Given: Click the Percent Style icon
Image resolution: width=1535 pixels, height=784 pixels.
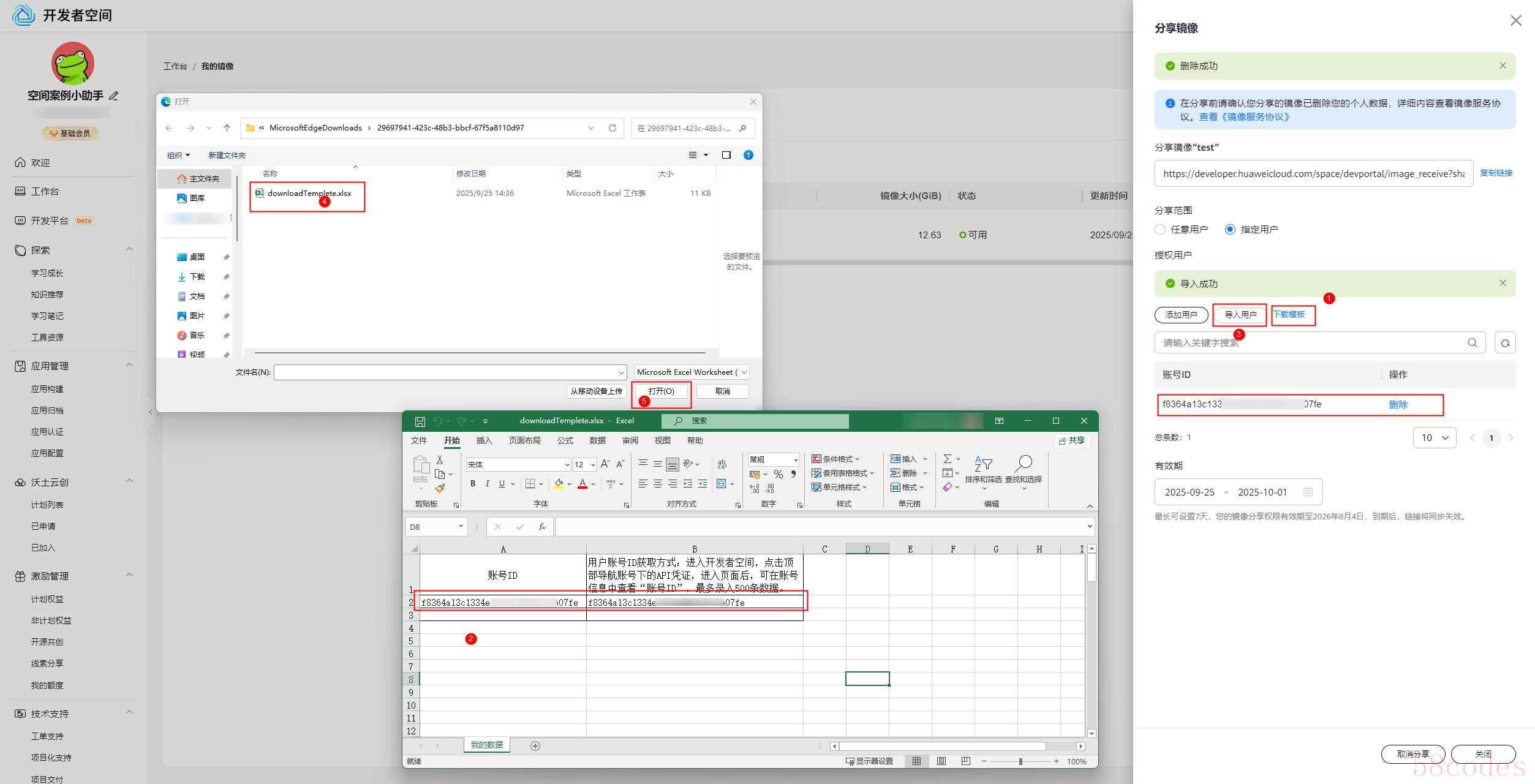Looking at the screenshot, I should point(778,474).
